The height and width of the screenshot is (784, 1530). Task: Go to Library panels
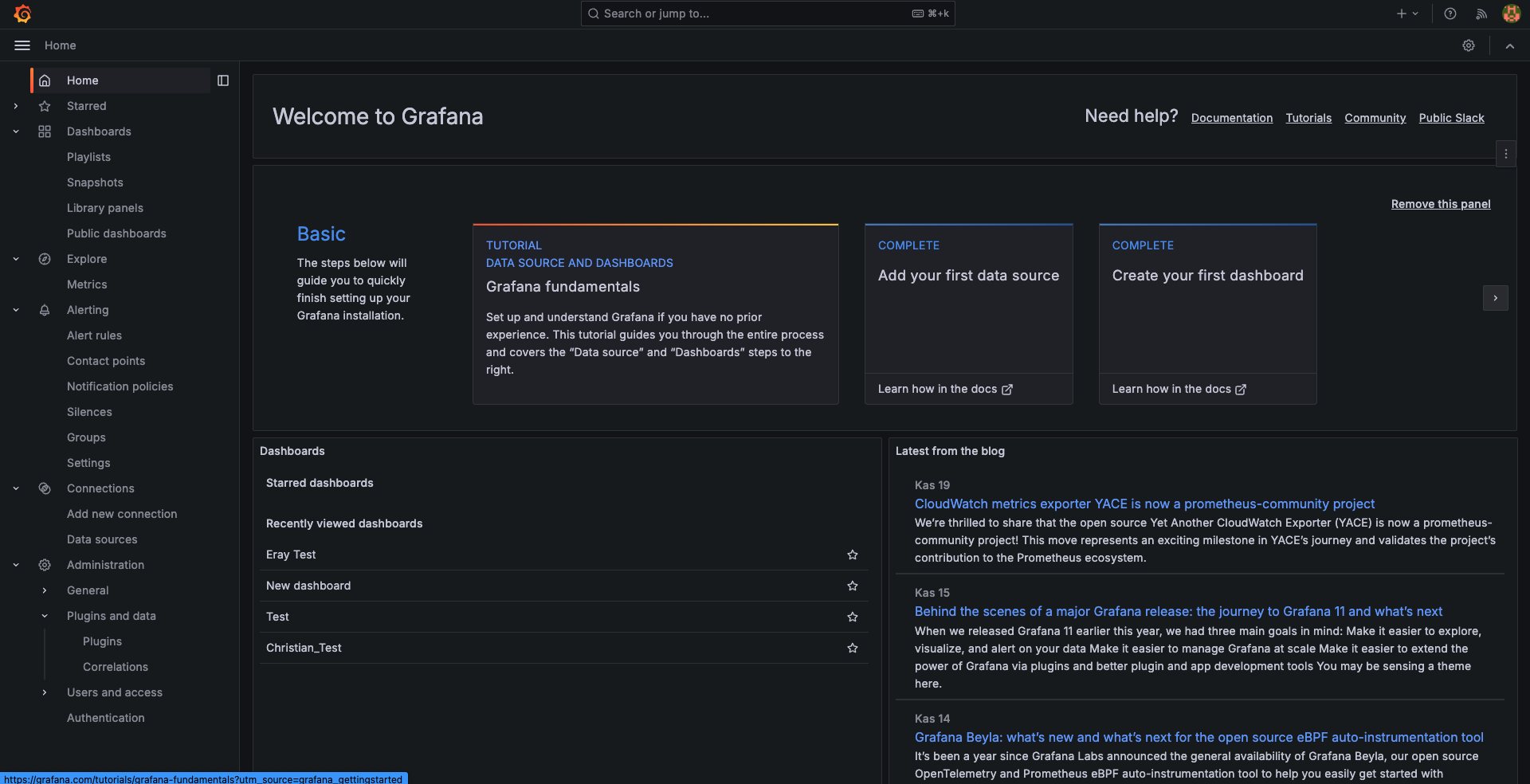(x=105, y=208)
